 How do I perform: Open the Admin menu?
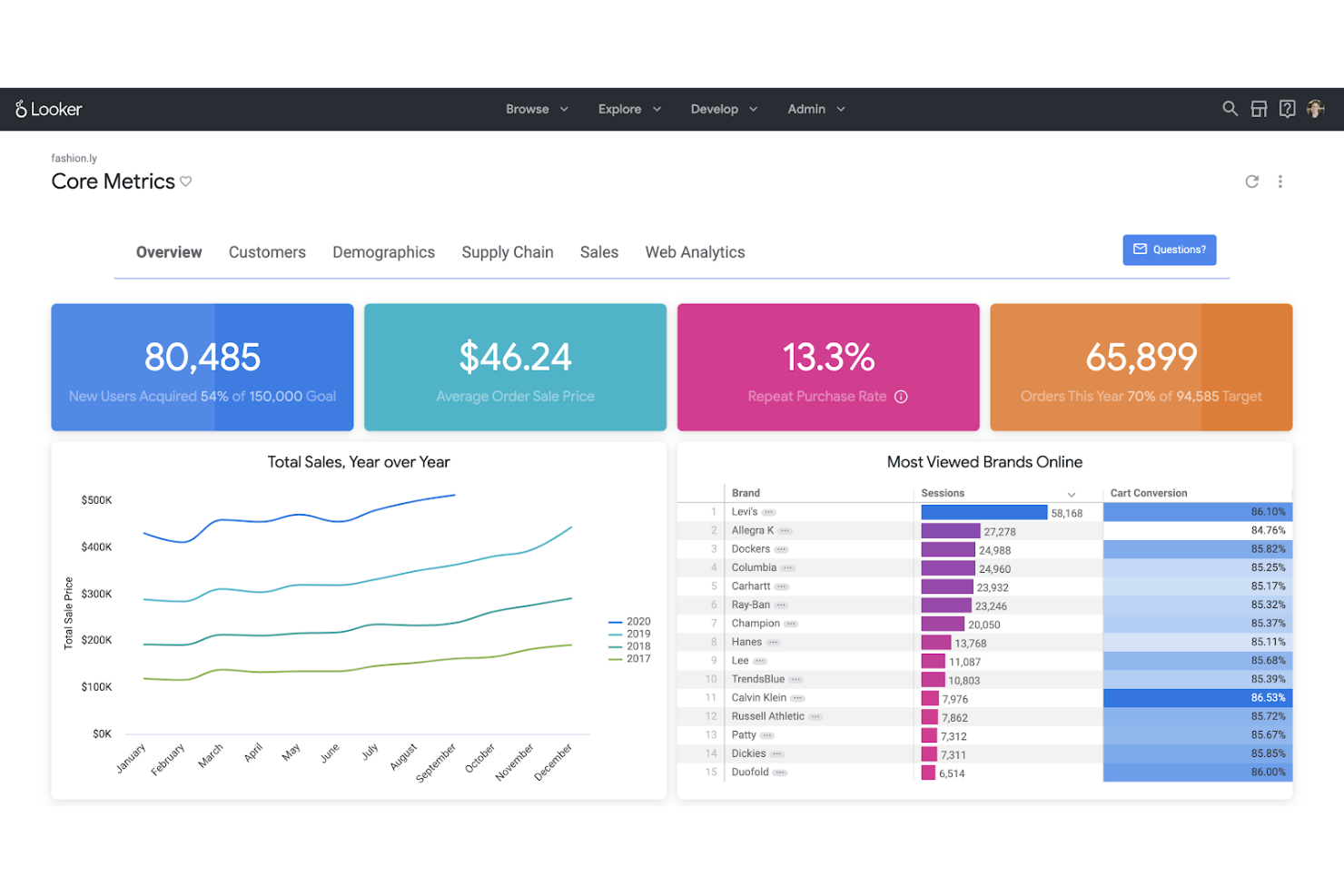815,108
